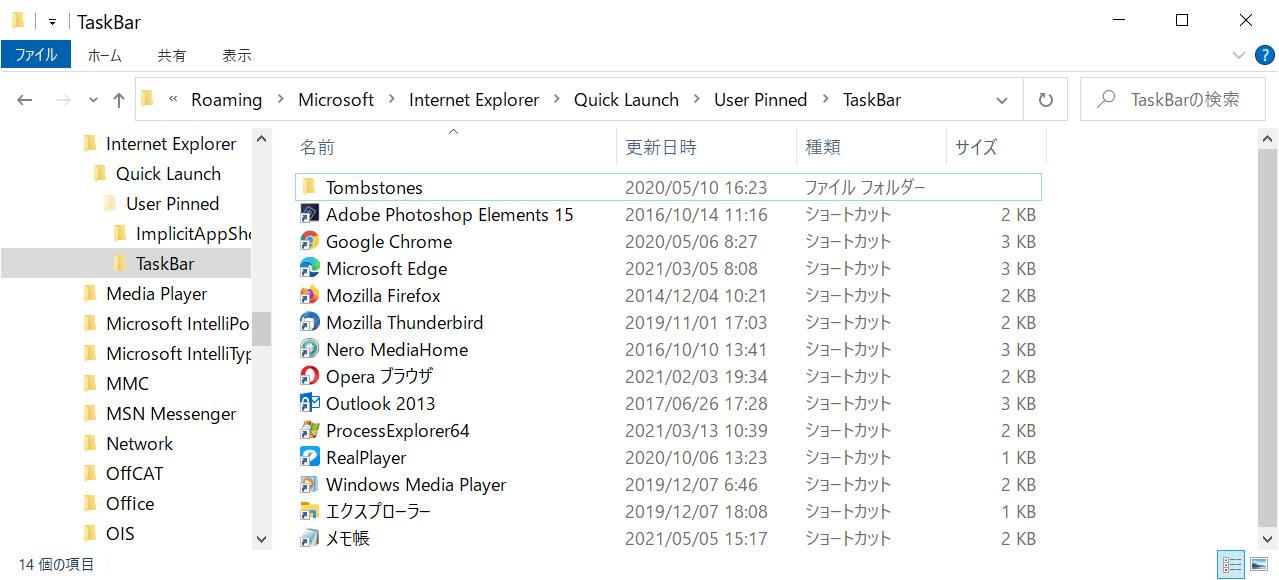Select ImplicitAppShortcuts folder in tree
Image resolution: width=1279 pixels, height=580 pixels.
click(192, 234)
